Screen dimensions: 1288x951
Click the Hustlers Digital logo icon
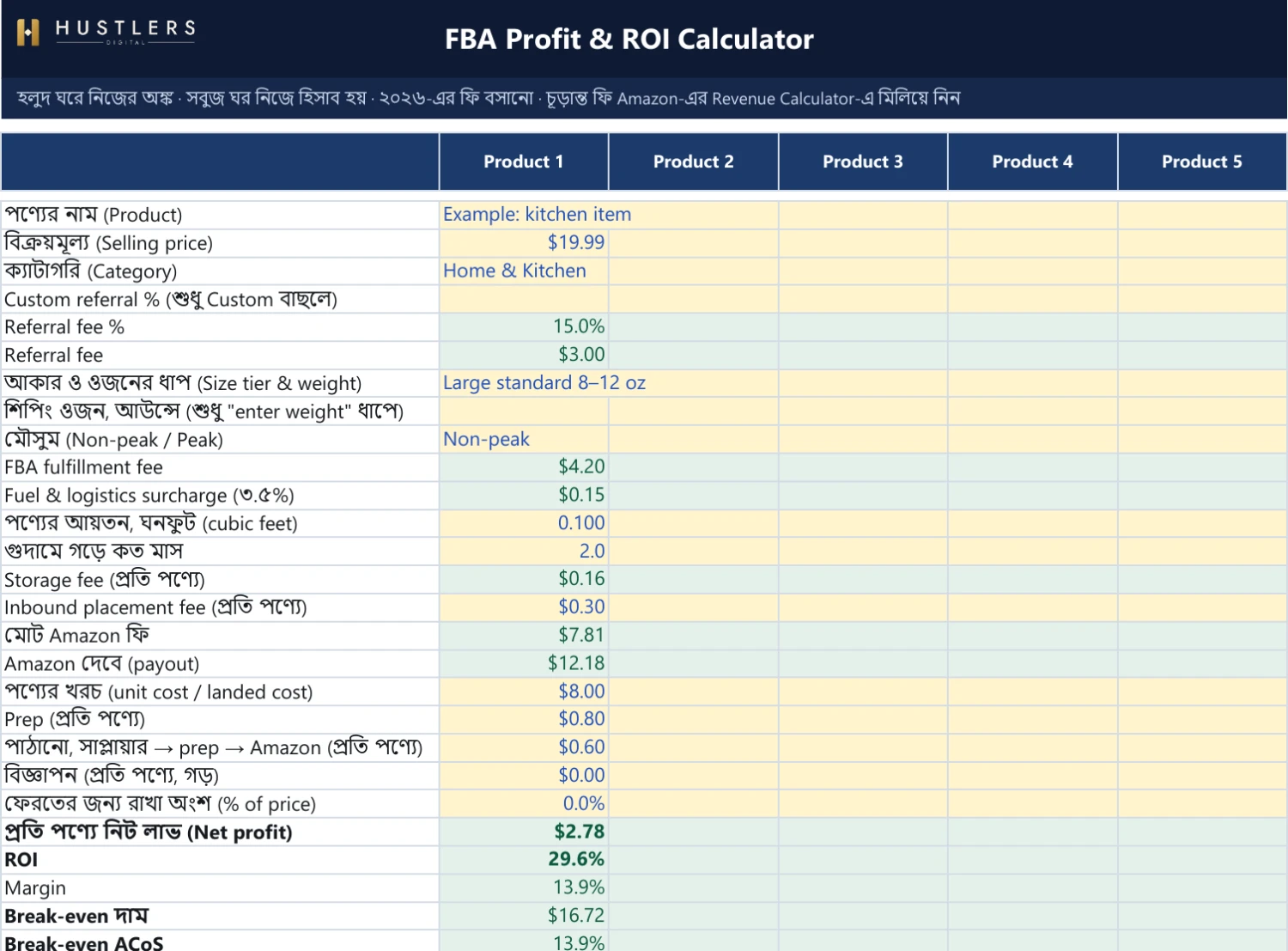coord(27,33)
